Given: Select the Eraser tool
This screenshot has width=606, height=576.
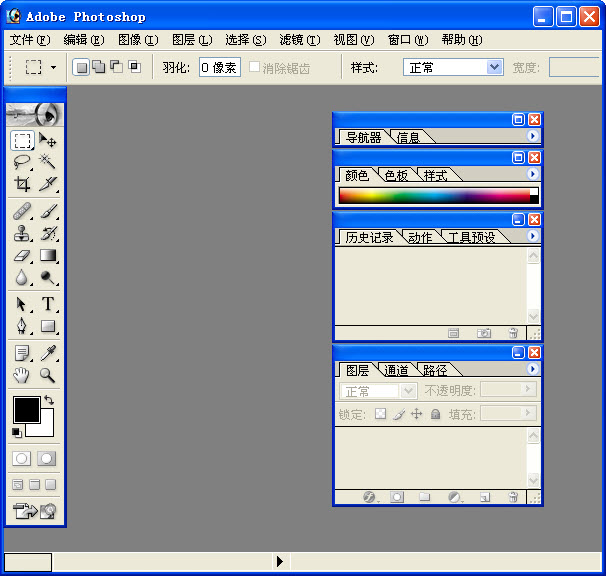Looking at the screenshot, I should point(22,256).
